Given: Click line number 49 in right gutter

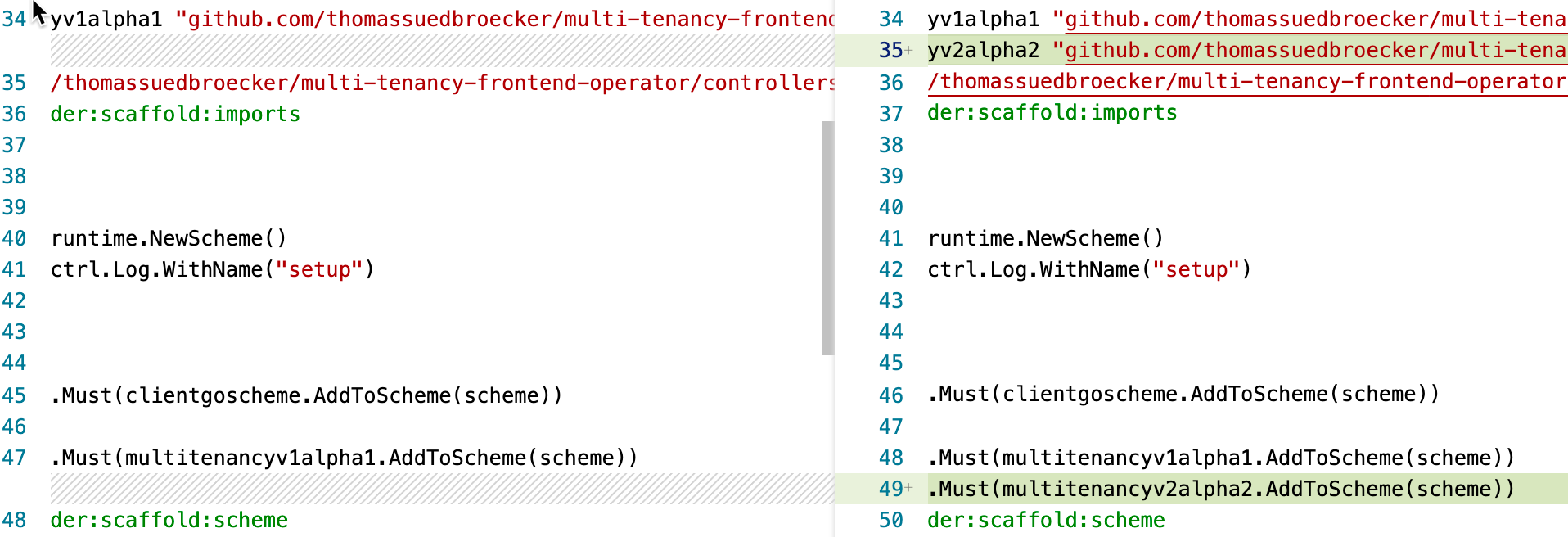Looking at the screenshot, I should coord(890,489).
